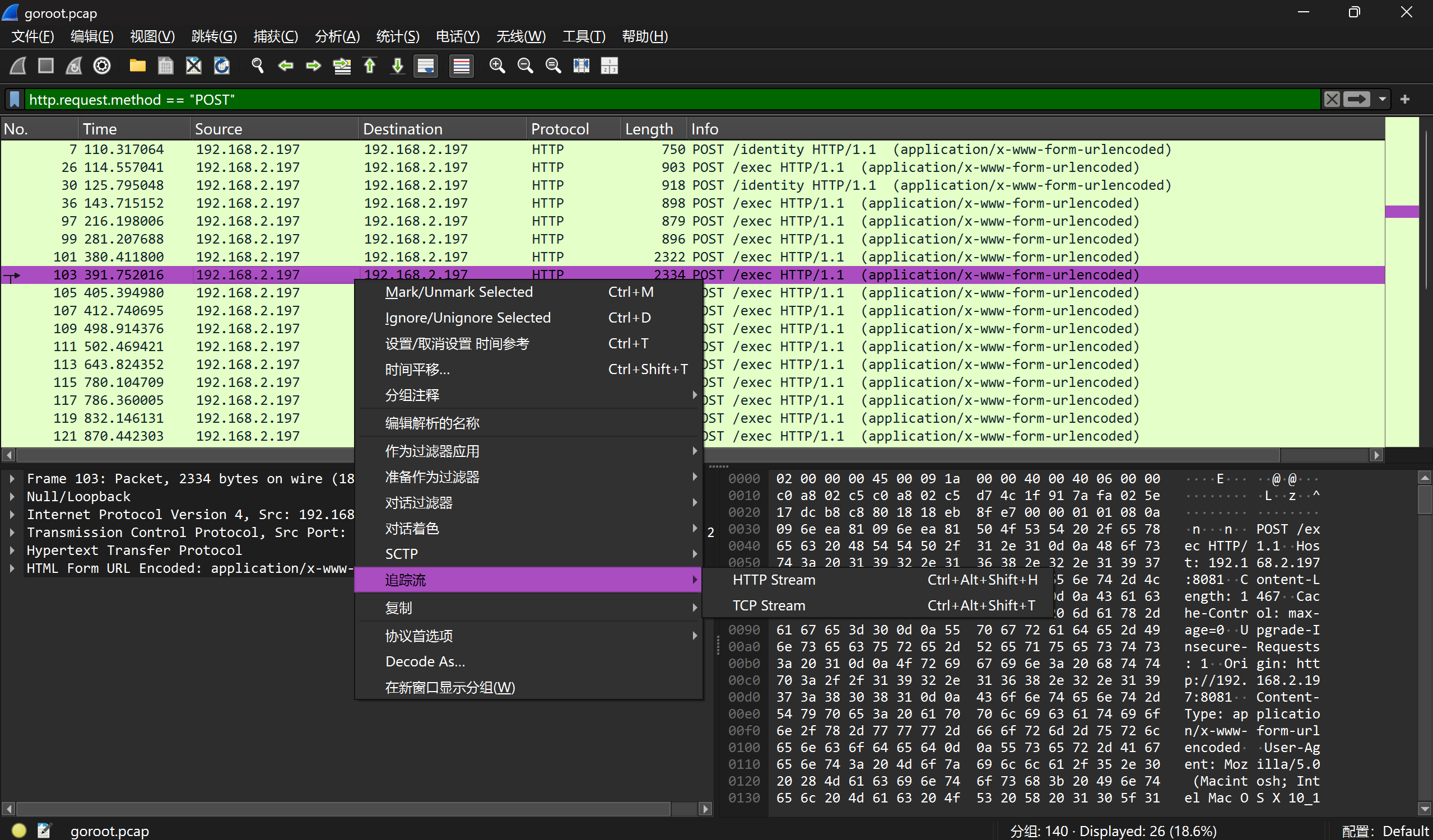
Task: Toggle auto-scroll during live capture
Action: tap(426, 66)
